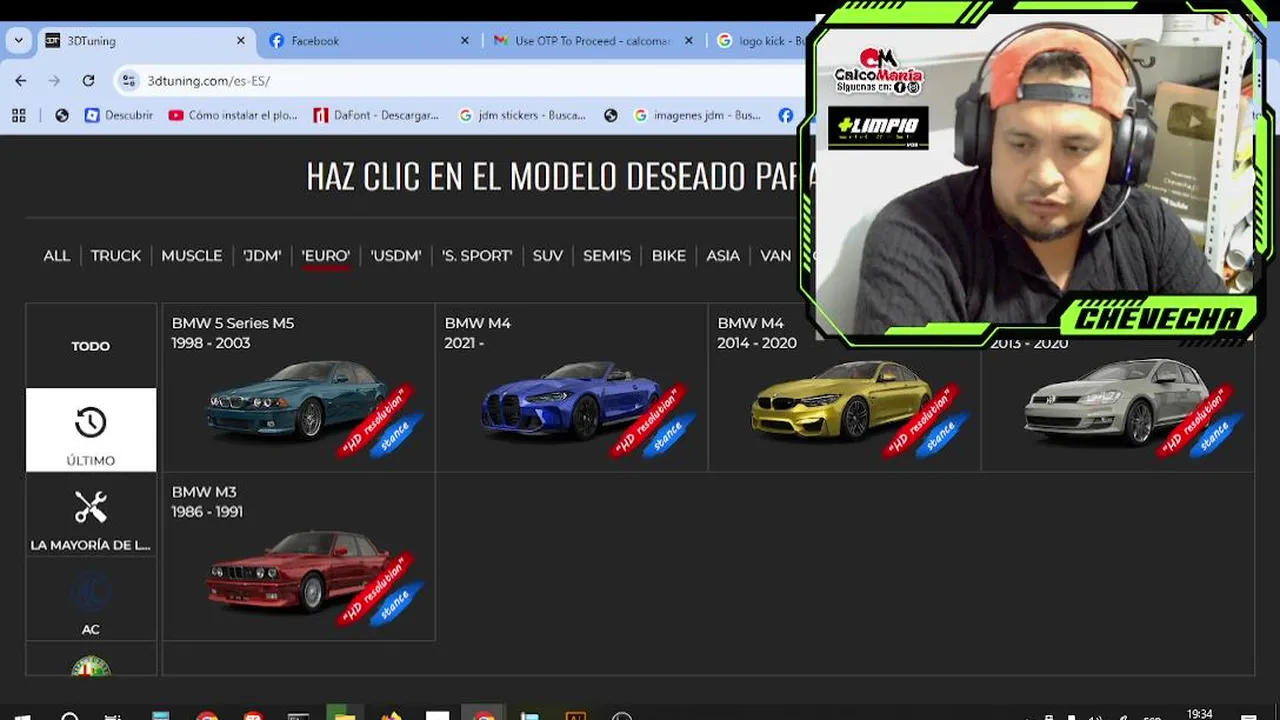Filter models by ASIA category

pyautogui.click(x=723, y=256)
